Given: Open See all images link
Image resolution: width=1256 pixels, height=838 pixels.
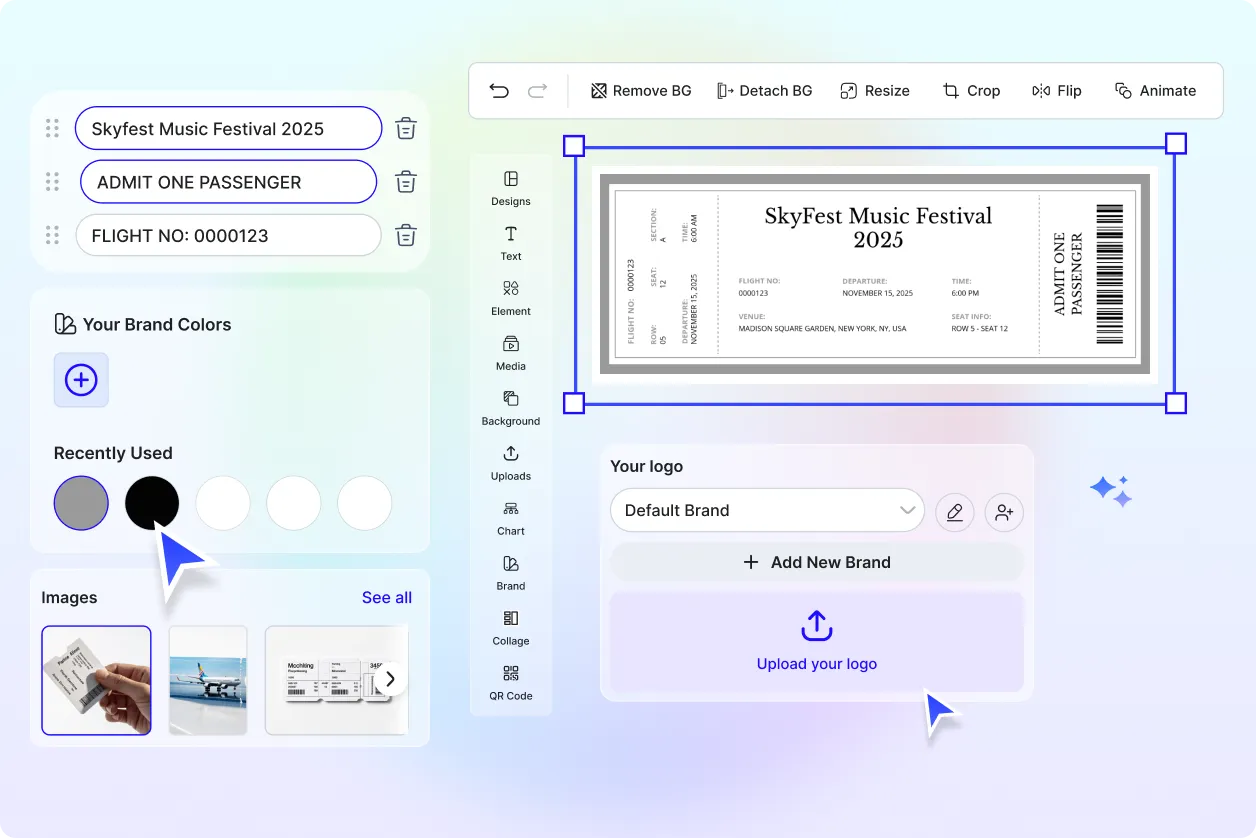Looking at the screenshot, I should (387, 597).
